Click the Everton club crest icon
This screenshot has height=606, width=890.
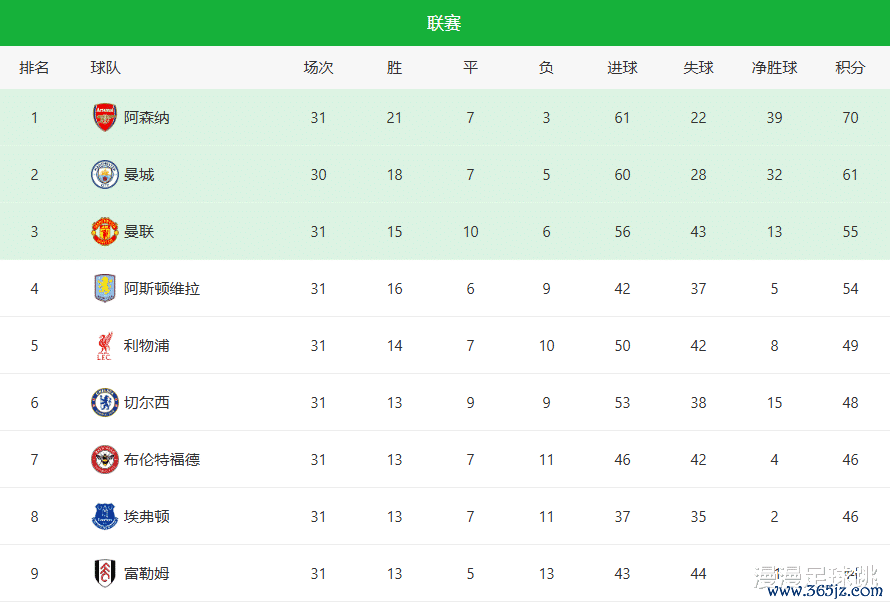click(x=104, y=517)
